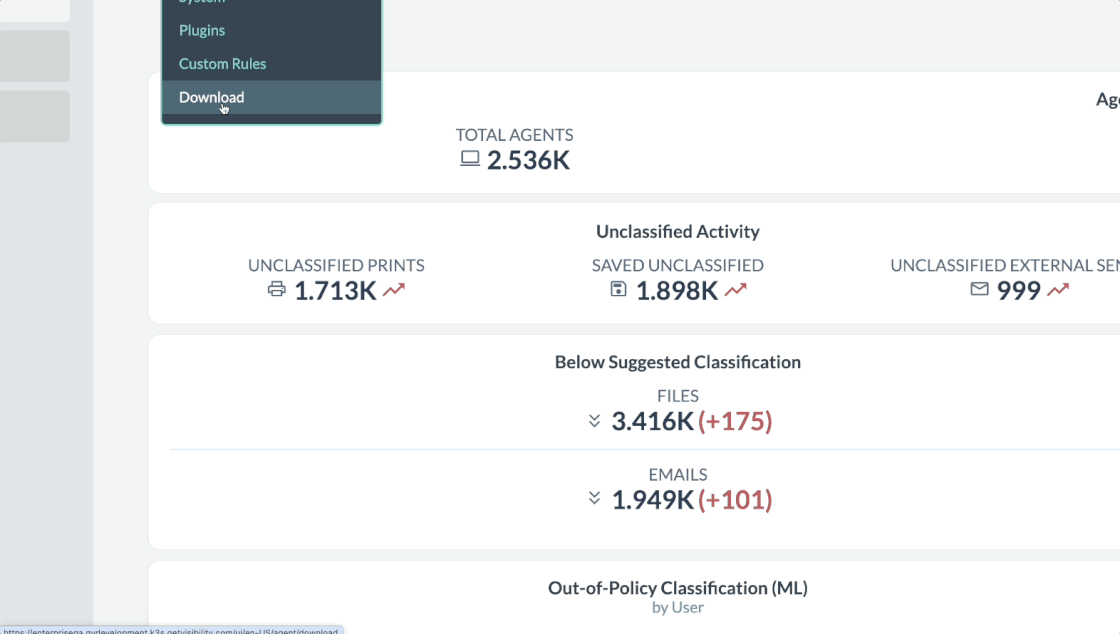This screenshot has width=1120, height=634.
Task: Click the double chevron beside Files 3.416K
Action: 595,421
